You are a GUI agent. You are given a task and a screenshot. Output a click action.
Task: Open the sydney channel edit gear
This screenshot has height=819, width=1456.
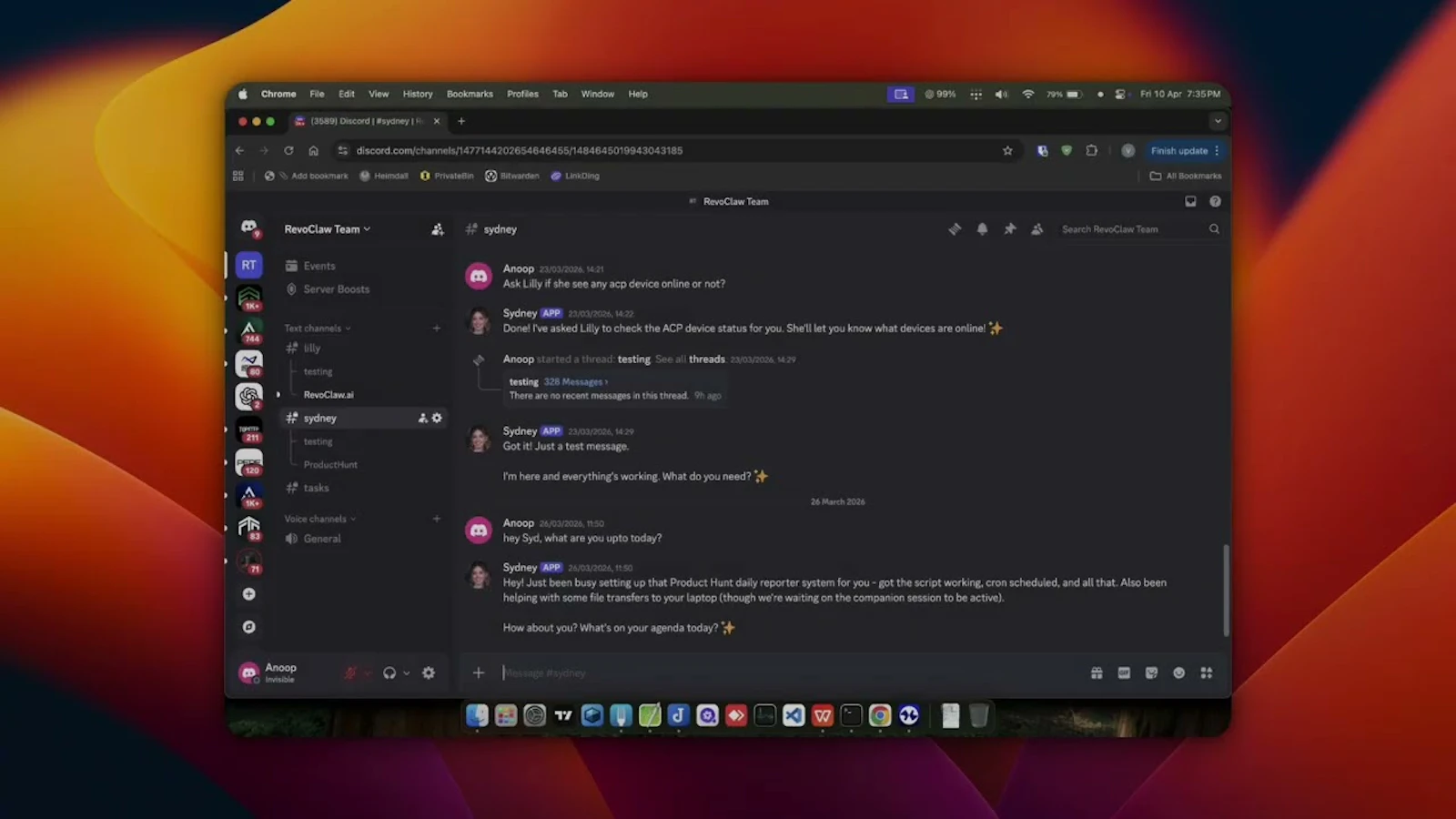(x=437, y=418)
